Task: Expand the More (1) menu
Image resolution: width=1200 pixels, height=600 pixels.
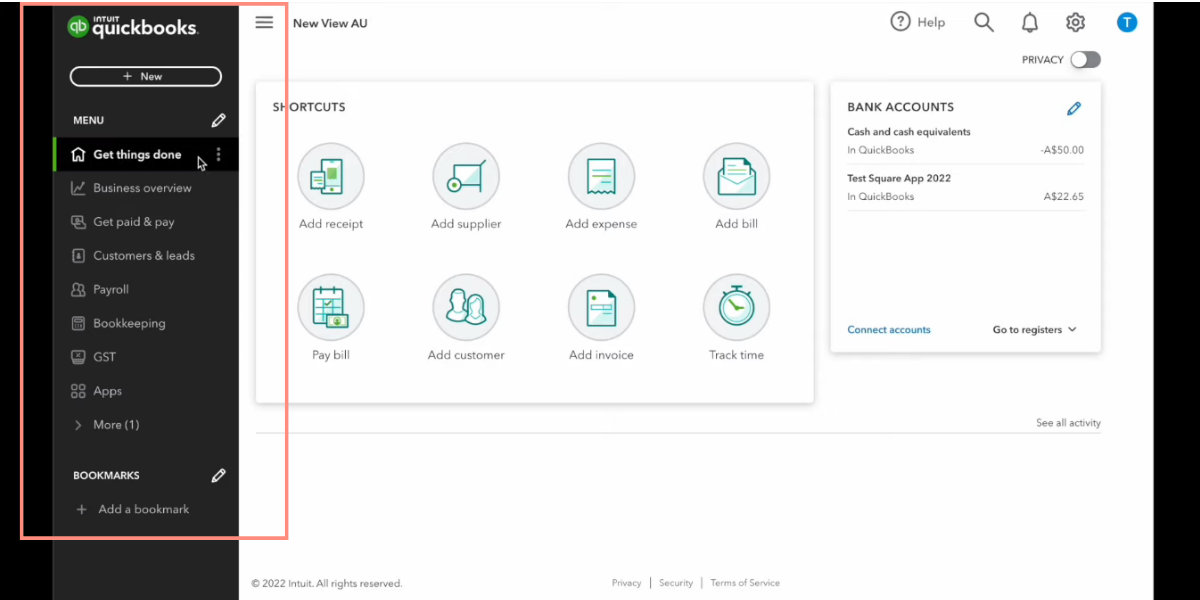Action: 116,425
